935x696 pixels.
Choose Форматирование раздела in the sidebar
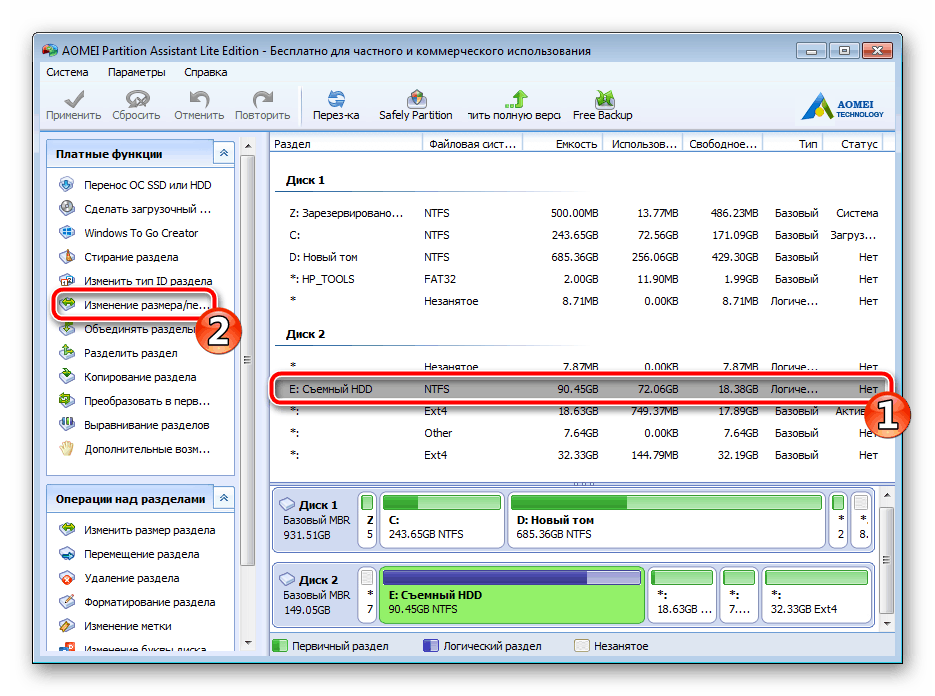[x=149, y=602]
